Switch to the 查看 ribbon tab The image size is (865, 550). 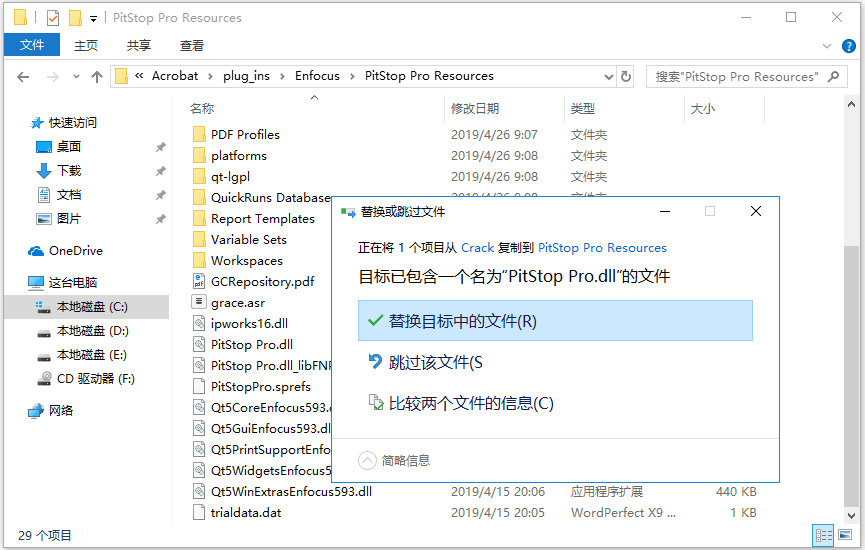pos(191,45)
